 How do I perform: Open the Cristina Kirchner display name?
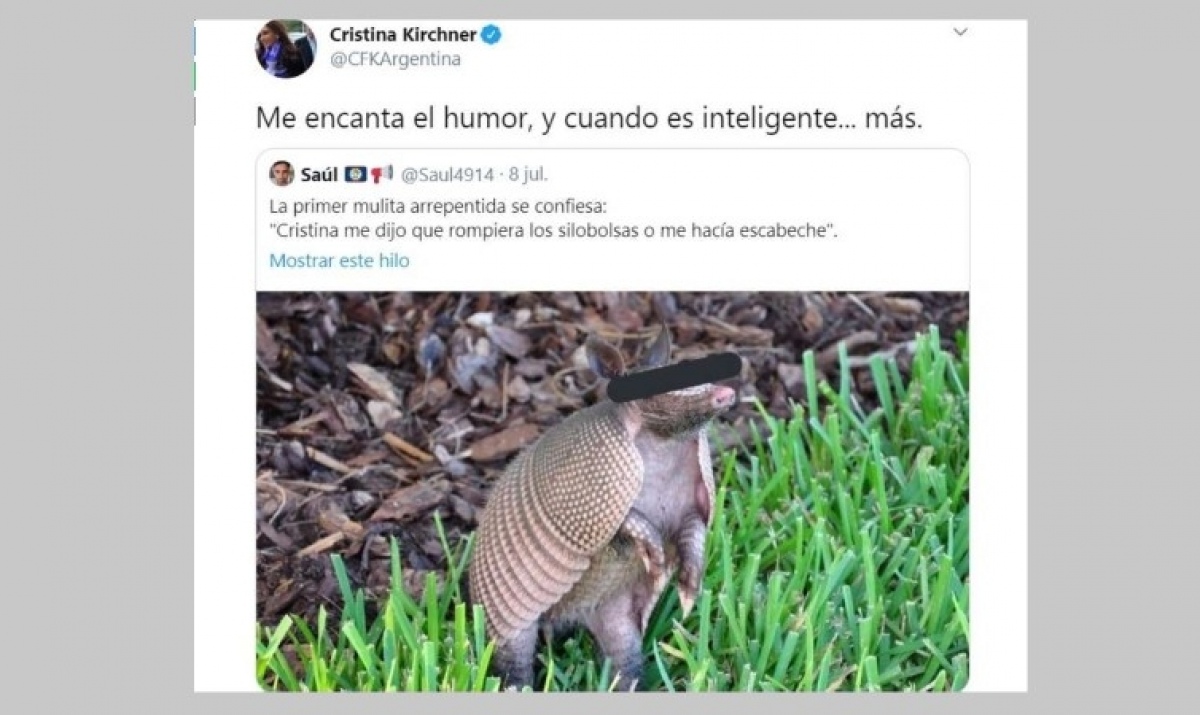tap(402, 35)
